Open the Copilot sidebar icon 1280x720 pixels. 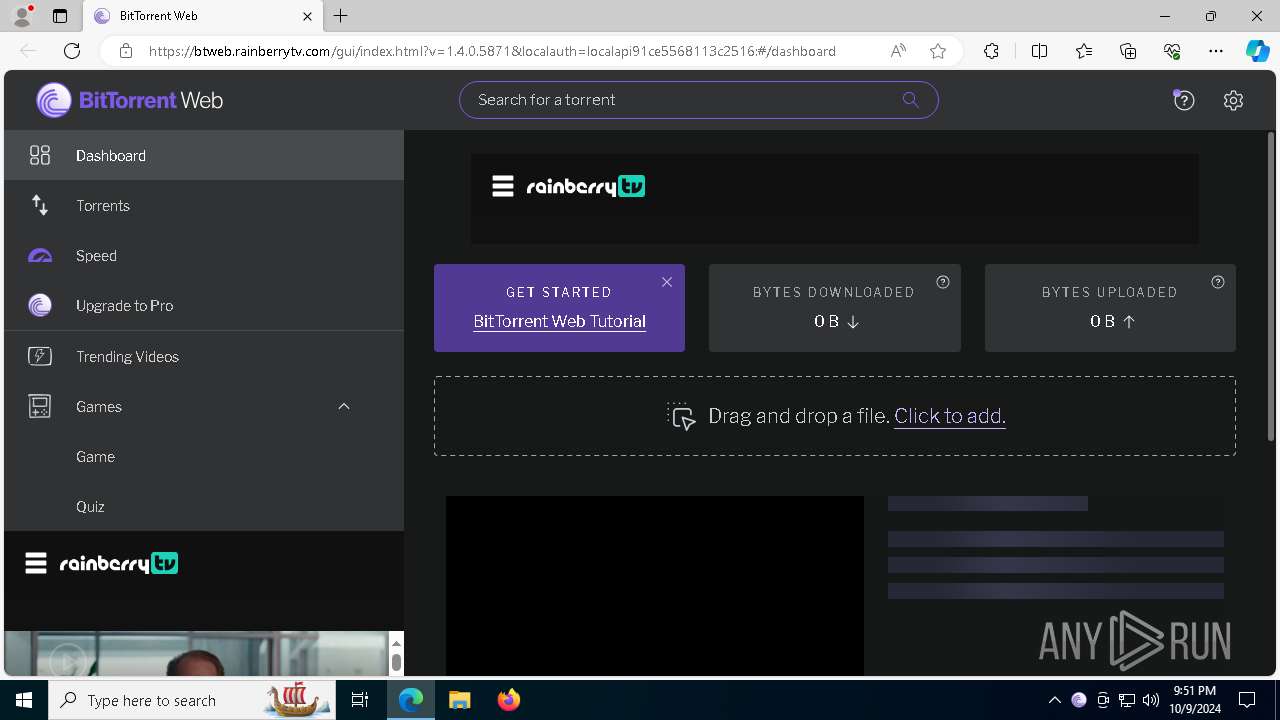[1257, 51]
